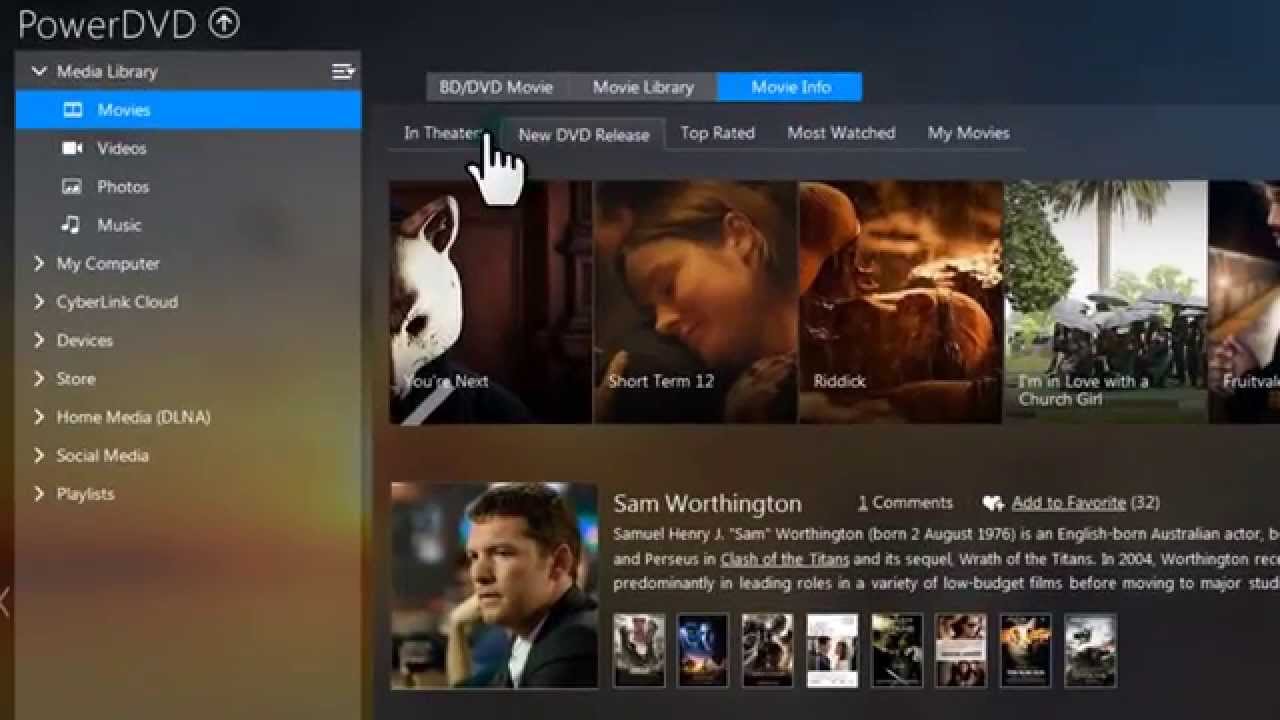Open the Riddick movie tile
The width and height of the screenshot is (1280, 720).
(x=900, y=302)
